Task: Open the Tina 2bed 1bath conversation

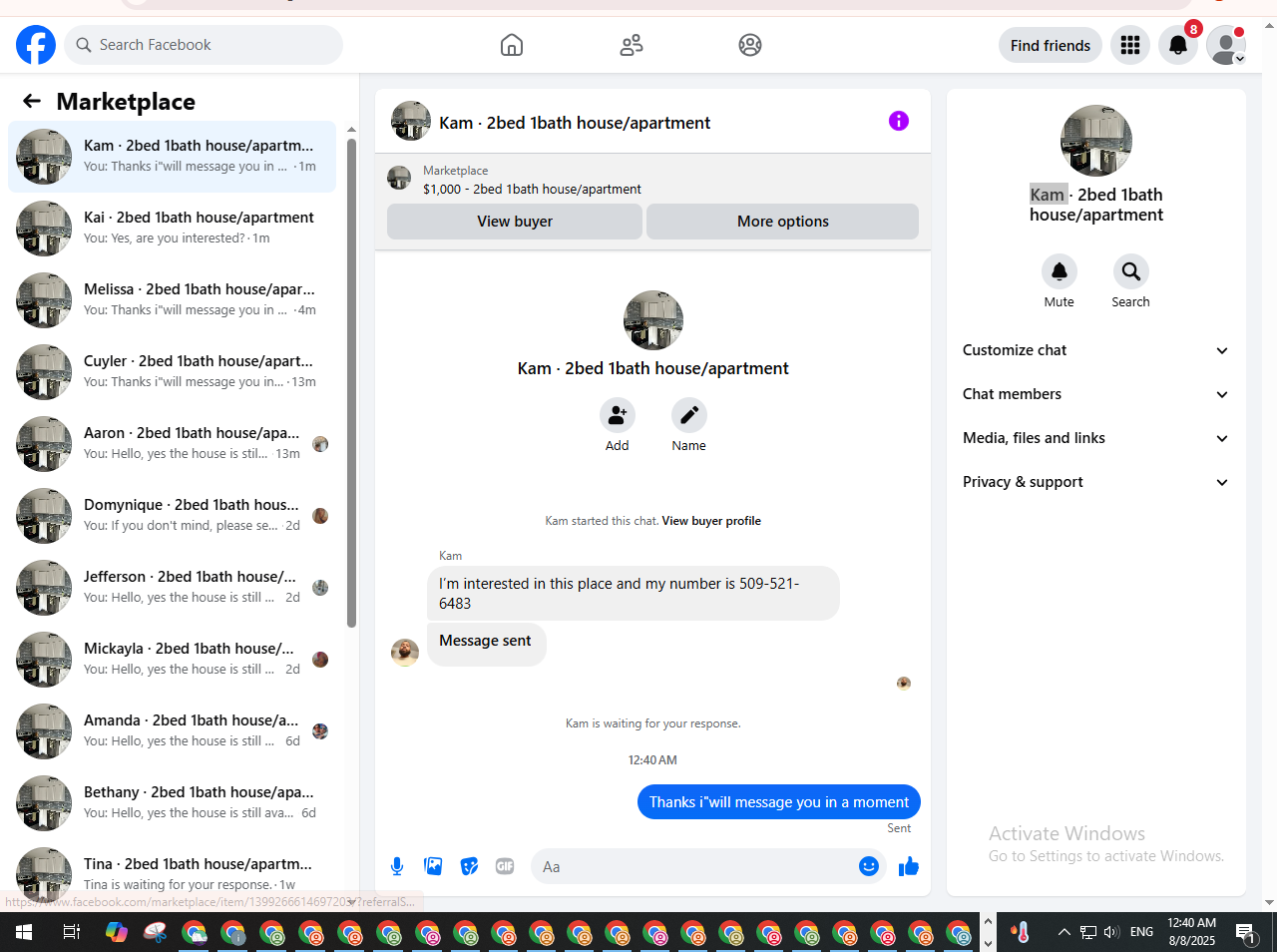Action: (172, 873)
